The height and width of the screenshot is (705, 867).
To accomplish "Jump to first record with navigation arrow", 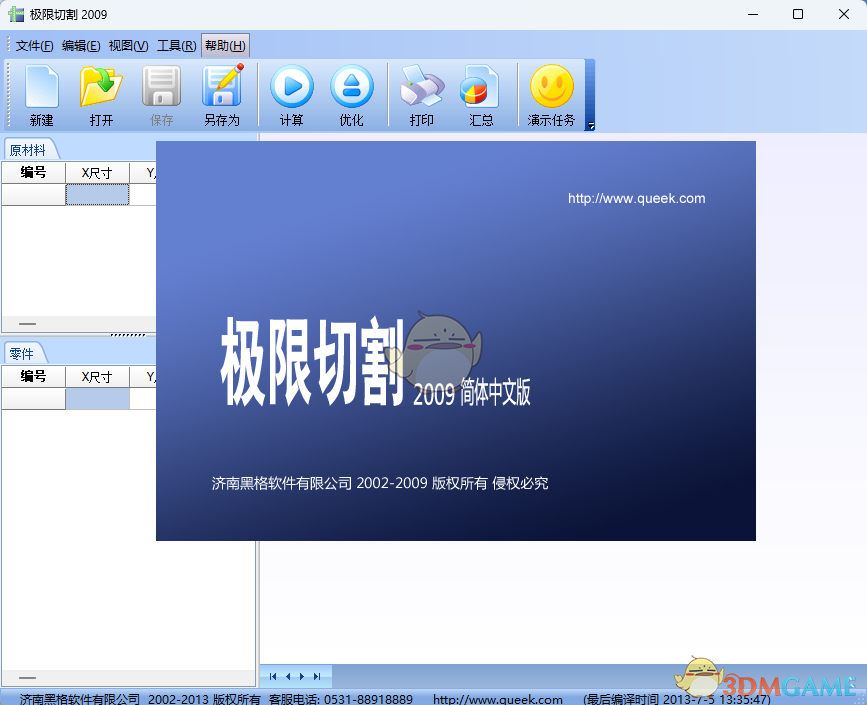I will (x=272, y=676).
